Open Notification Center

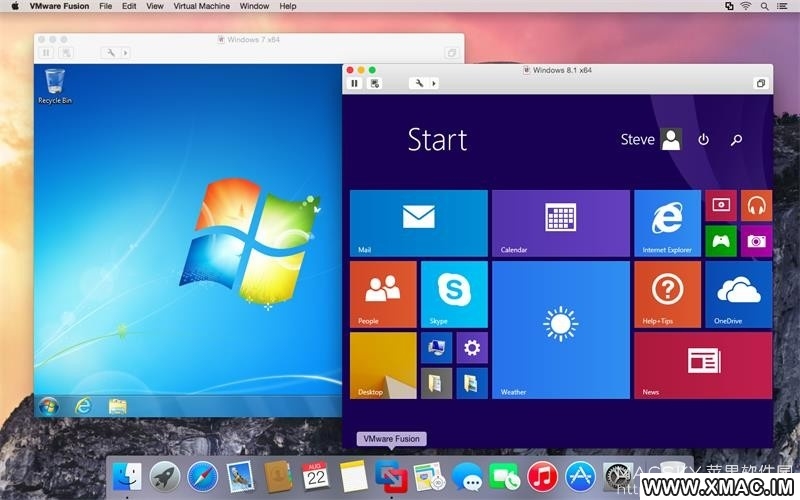[782, 6]
